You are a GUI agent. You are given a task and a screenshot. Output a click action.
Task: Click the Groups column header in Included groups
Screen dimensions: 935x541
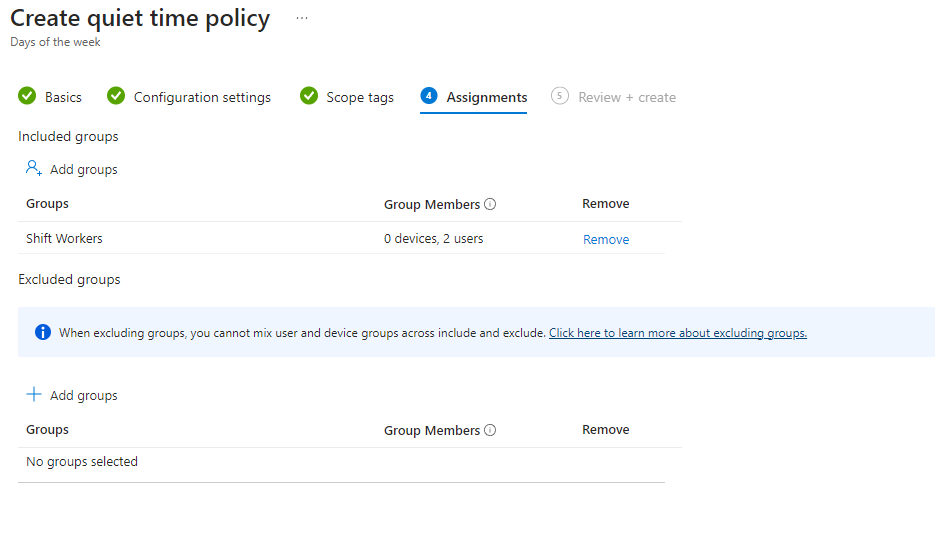point(47,204)
